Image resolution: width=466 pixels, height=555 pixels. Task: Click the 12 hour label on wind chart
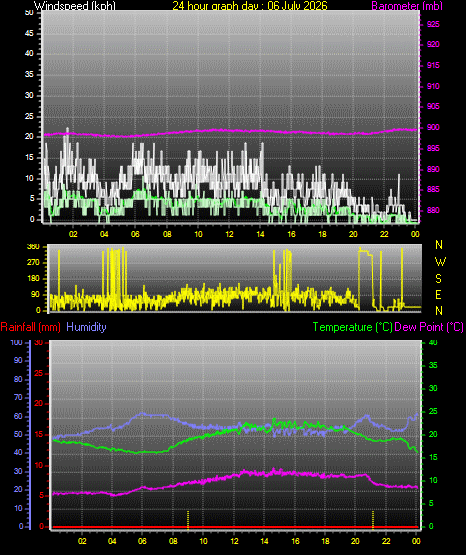click(x=229, y=234)
